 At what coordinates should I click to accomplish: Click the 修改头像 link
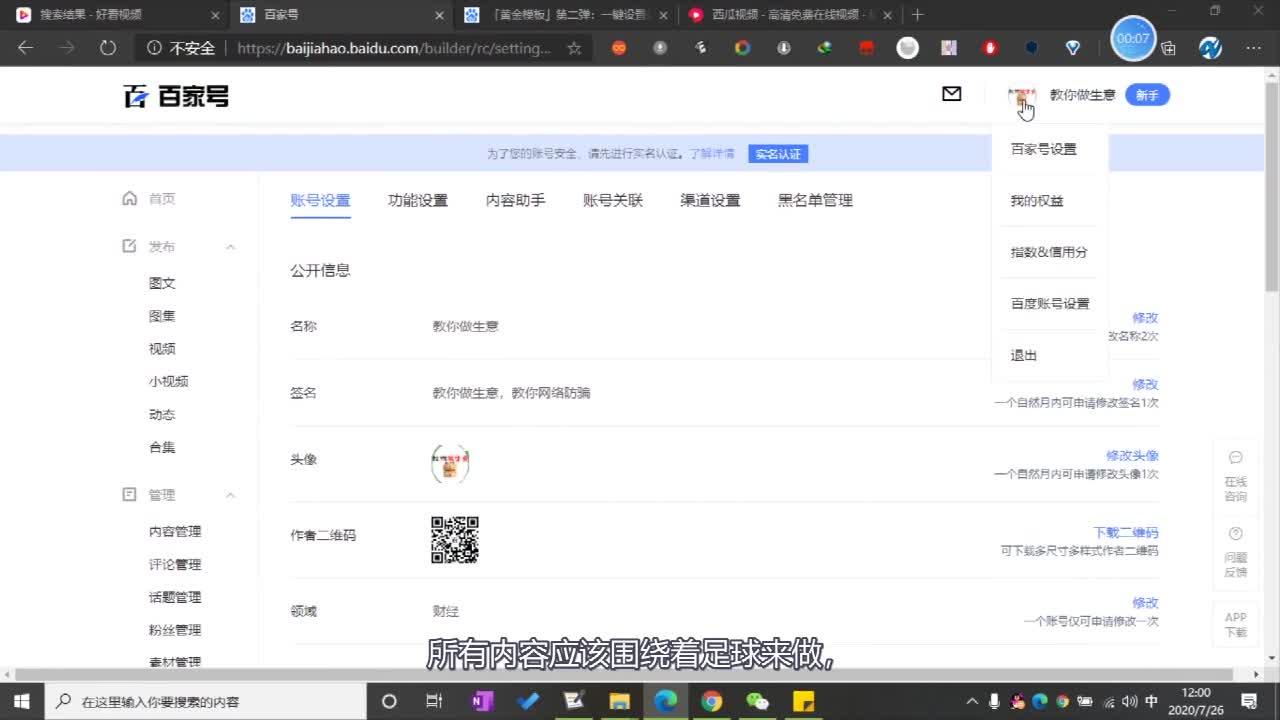point(1131,455)
